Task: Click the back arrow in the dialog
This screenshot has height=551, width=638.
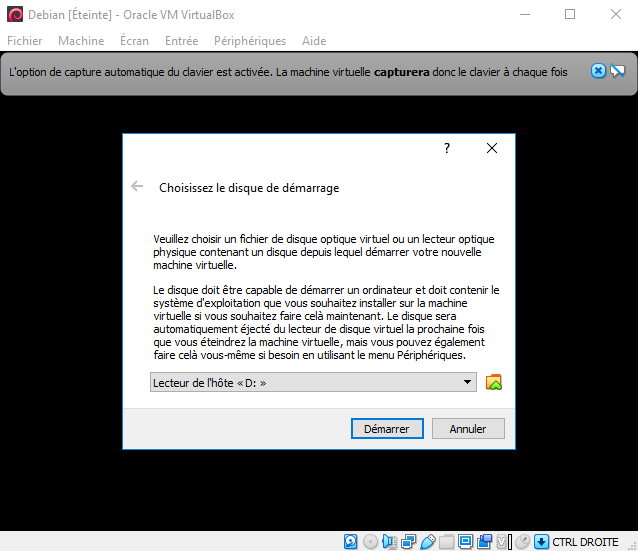Action: click(137, 186)
